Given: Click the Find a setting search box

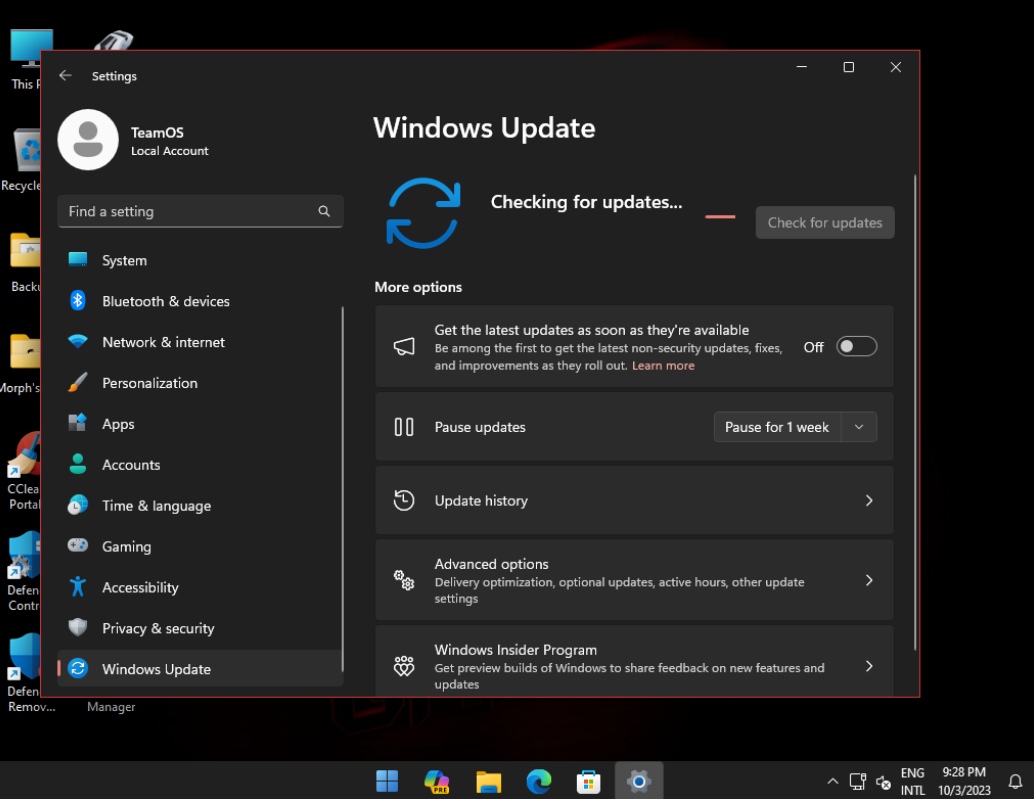Looking at the screenshot, I should (200, 211).
